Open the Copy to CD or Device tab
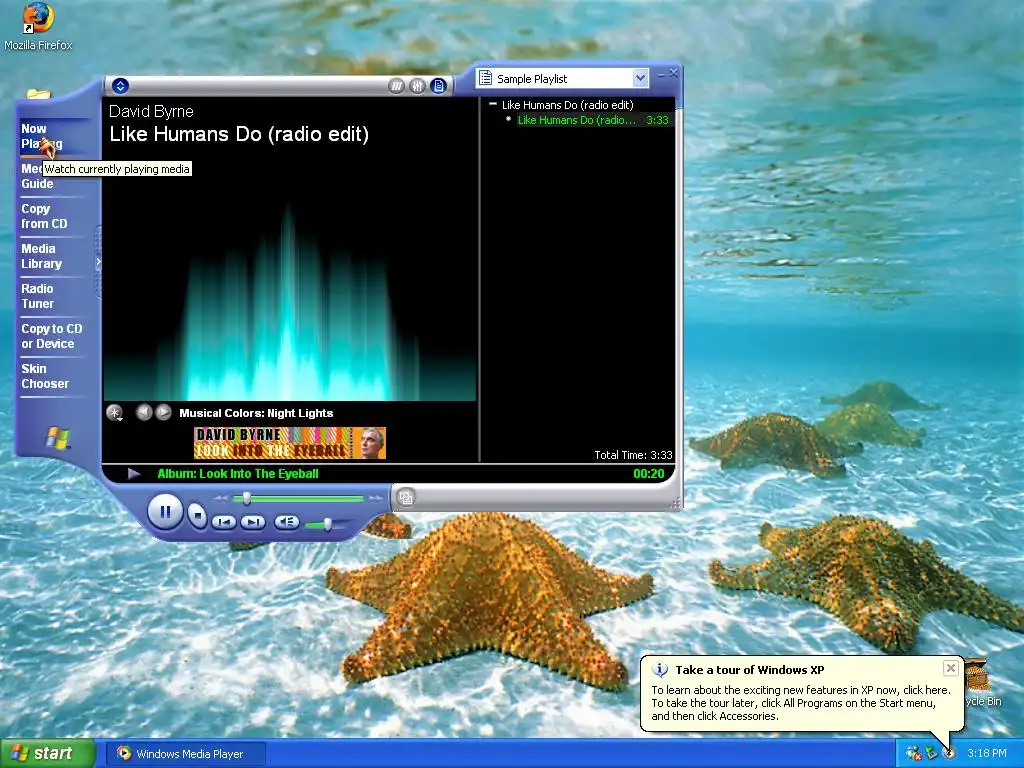Image resolution: width=1024 pixels, height=768 pixels. [52, 336]
